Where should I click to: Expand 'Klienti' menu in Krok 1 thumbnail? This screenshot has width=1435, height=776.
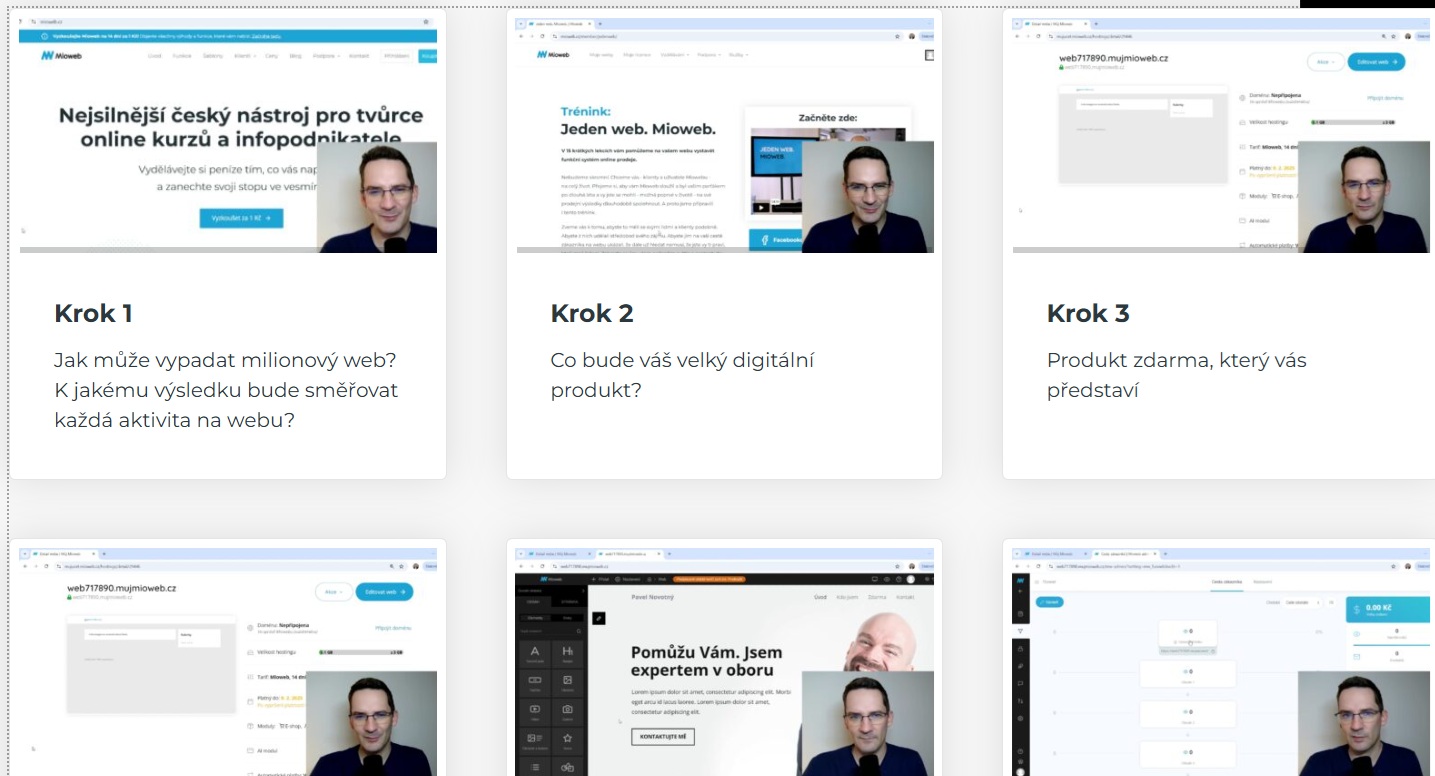[x=243, y=56]
